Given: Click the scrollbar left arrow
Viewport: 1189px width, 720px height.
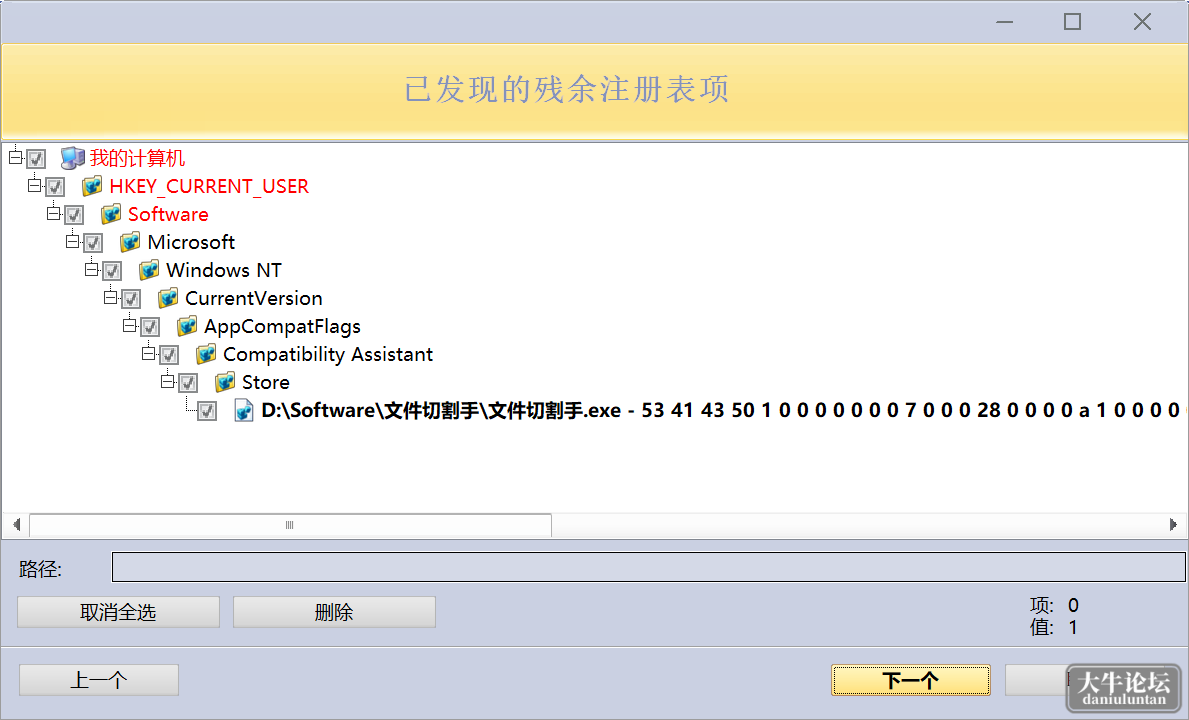Looking at the screenshot, I should click(16, 524).
